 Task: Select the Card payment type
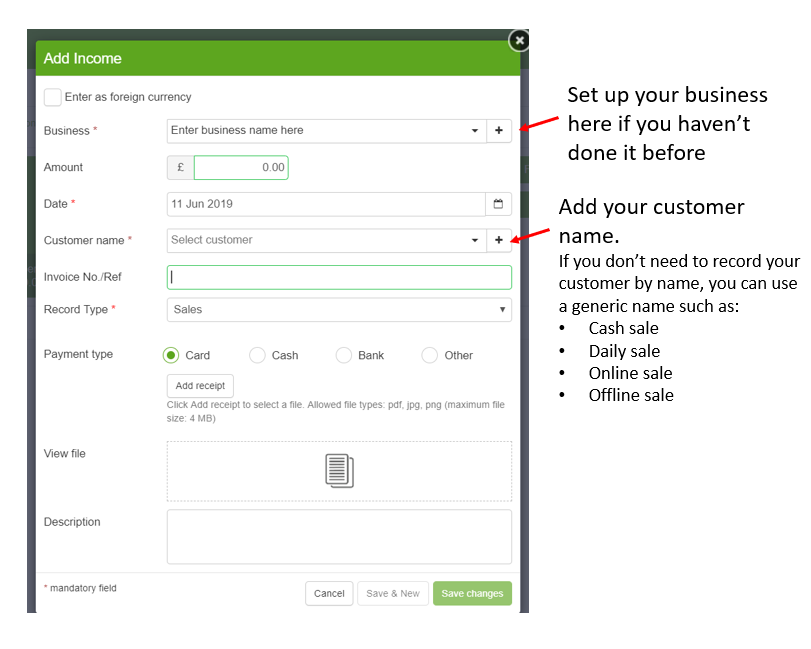pos(171,355)
